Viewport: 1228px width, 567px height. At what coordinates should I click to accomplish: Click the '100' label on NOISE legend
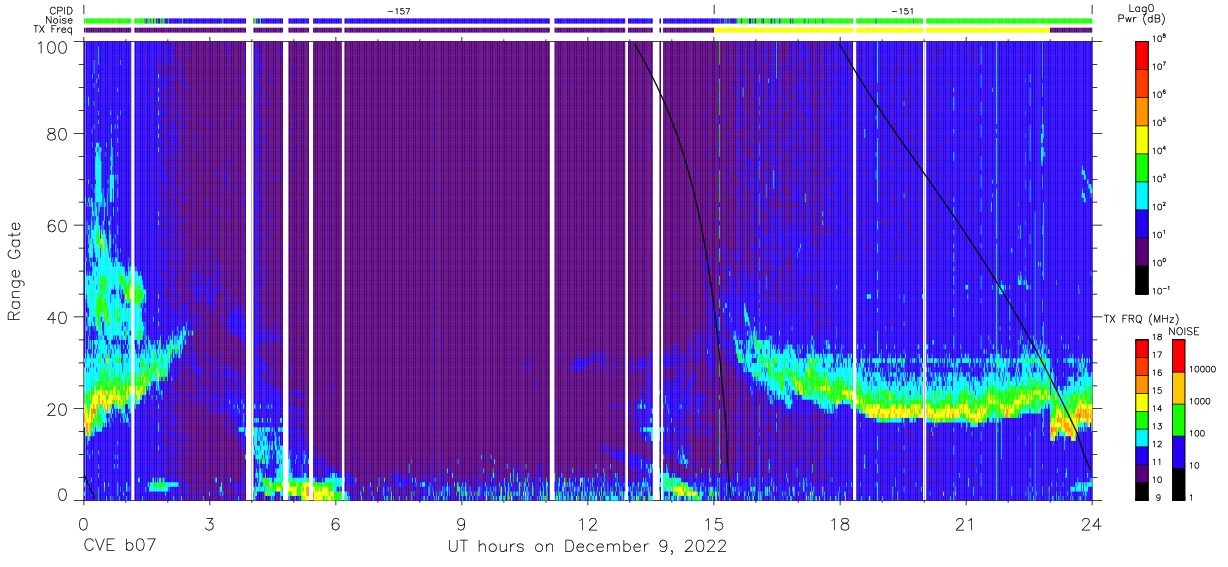[1197, 434]
